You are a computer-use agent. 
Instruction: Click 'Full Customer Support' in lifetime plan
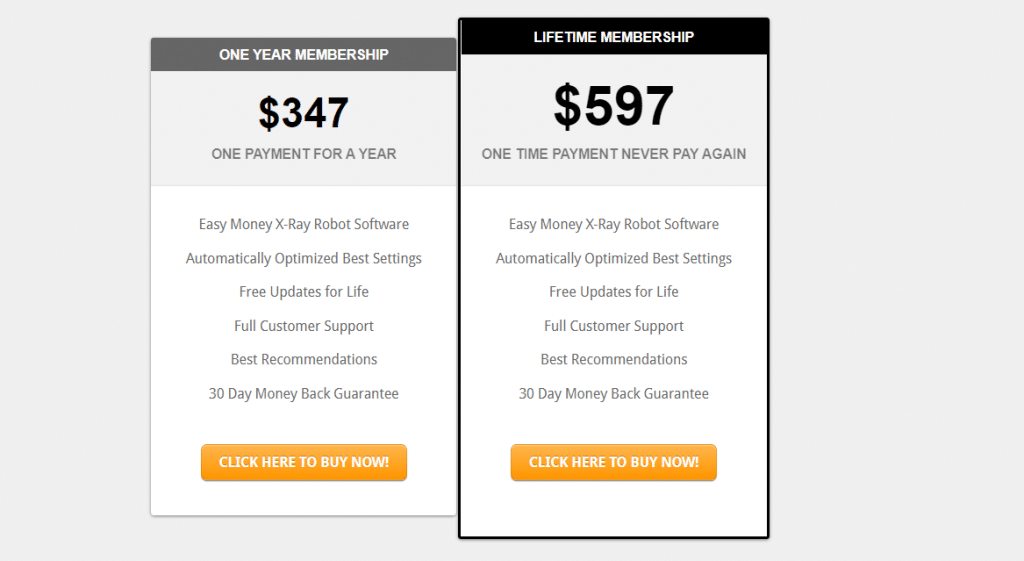[x=613, y=326]
